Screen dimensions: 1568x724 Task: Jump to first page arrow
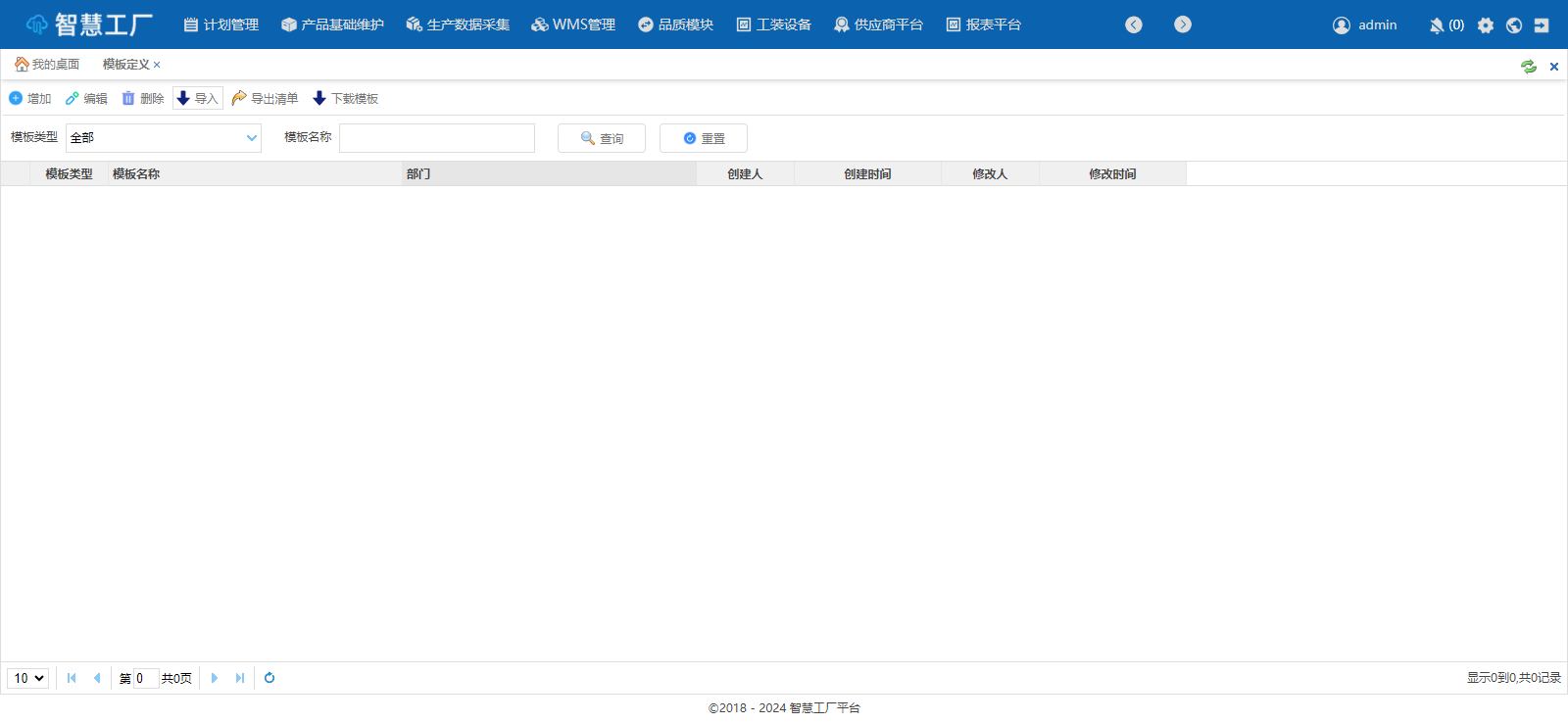coord(72,678)
